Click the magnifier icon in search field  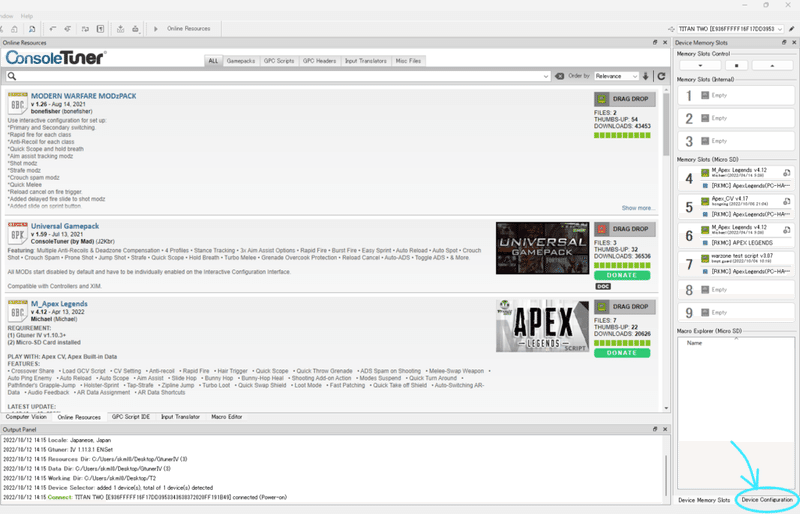(12, 76)
